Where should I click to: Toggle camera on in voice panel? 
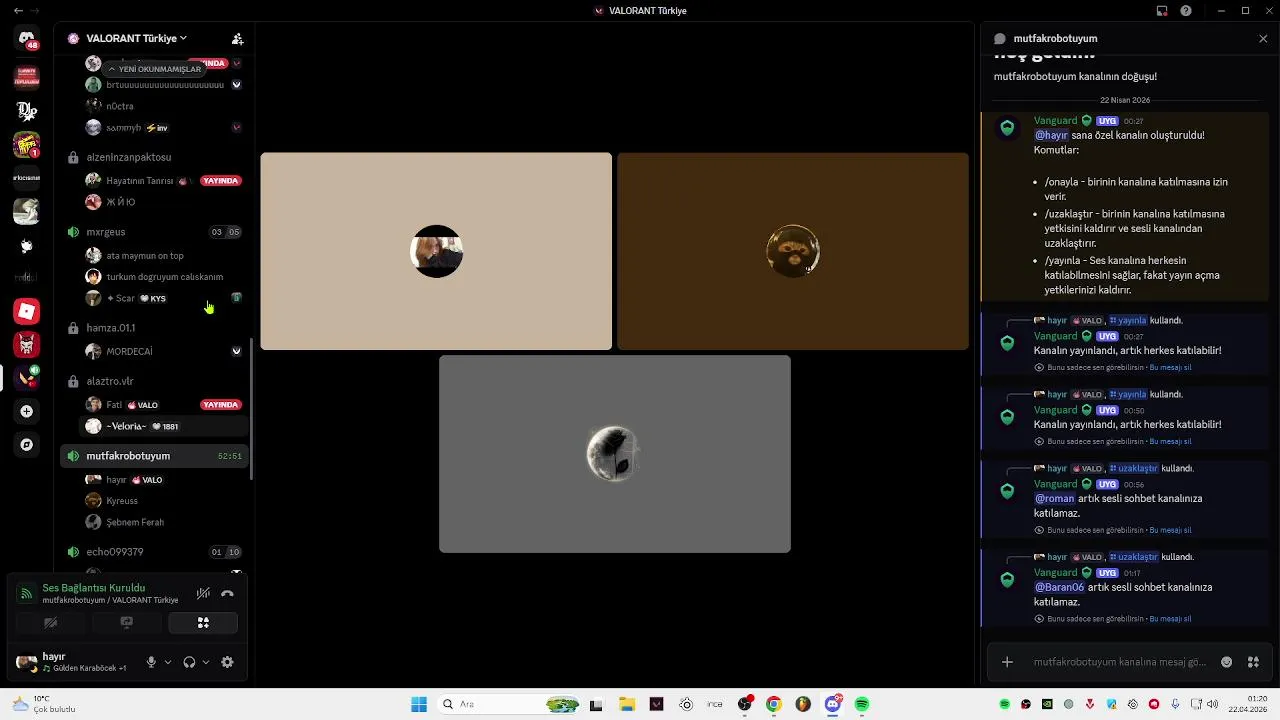[x=50, y=622]
